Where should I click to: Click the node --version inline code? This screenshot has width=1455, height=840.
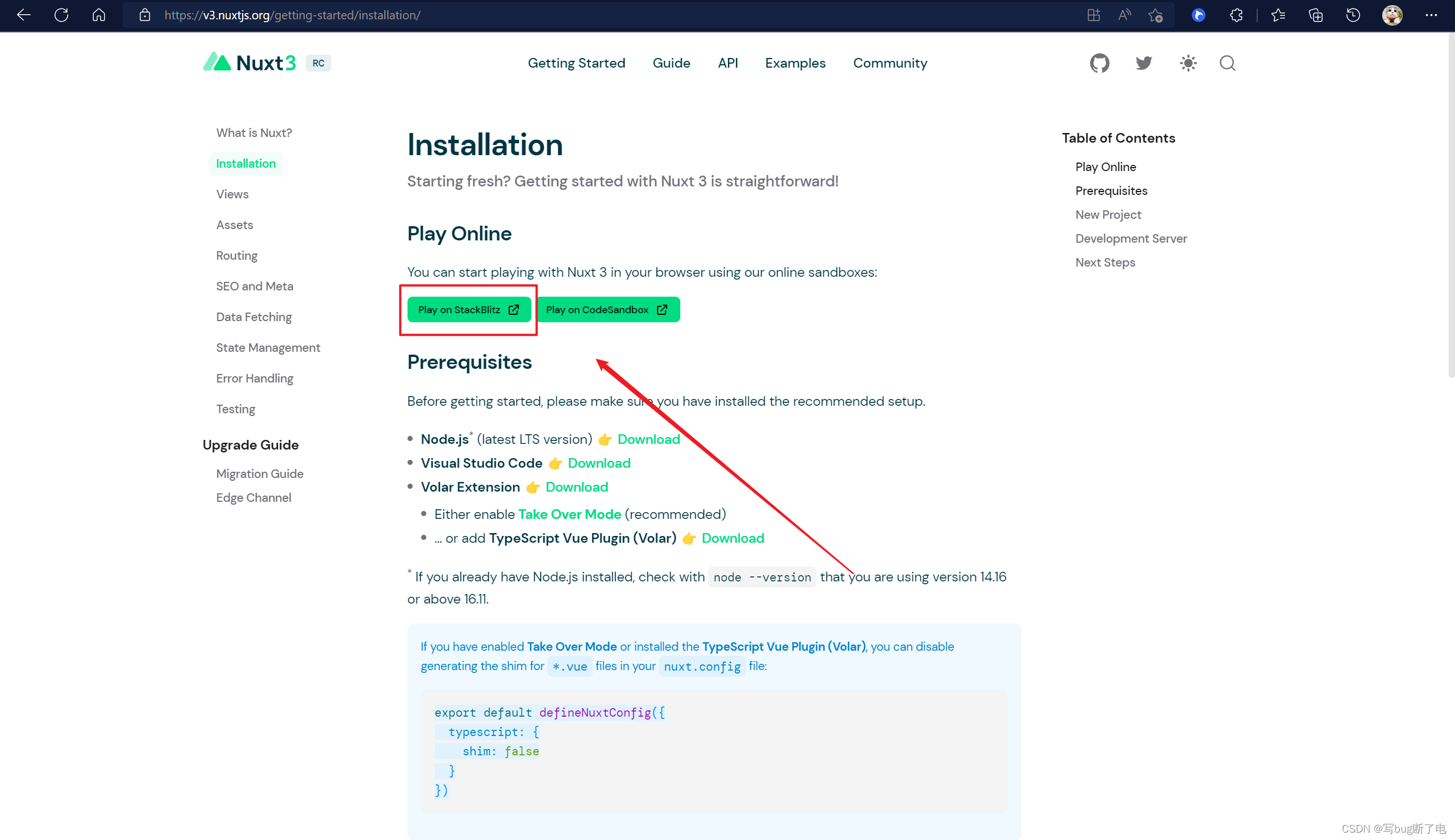[762, 577]
